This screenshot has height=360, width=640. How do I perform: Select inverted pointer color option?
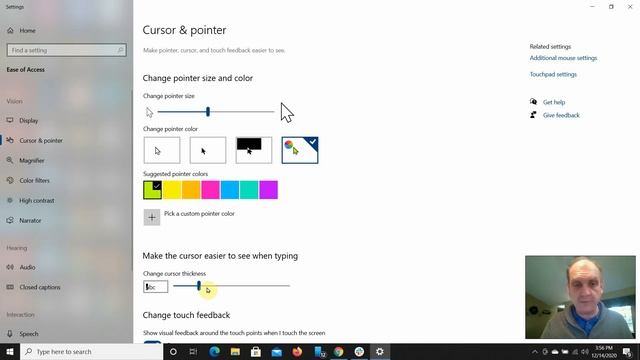254,151
